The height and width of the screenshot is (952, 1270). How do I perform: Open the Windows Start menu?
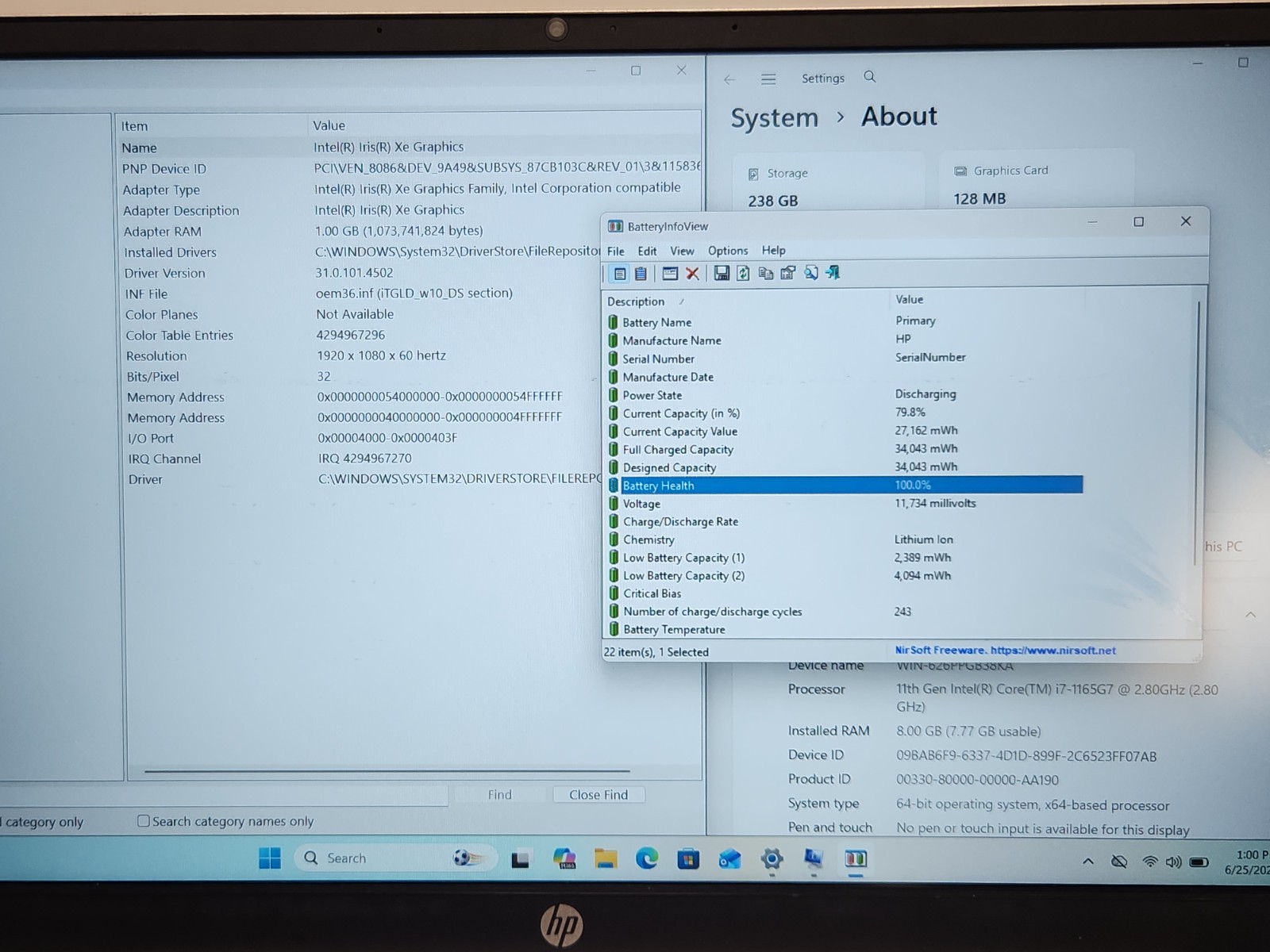(270, 858)
